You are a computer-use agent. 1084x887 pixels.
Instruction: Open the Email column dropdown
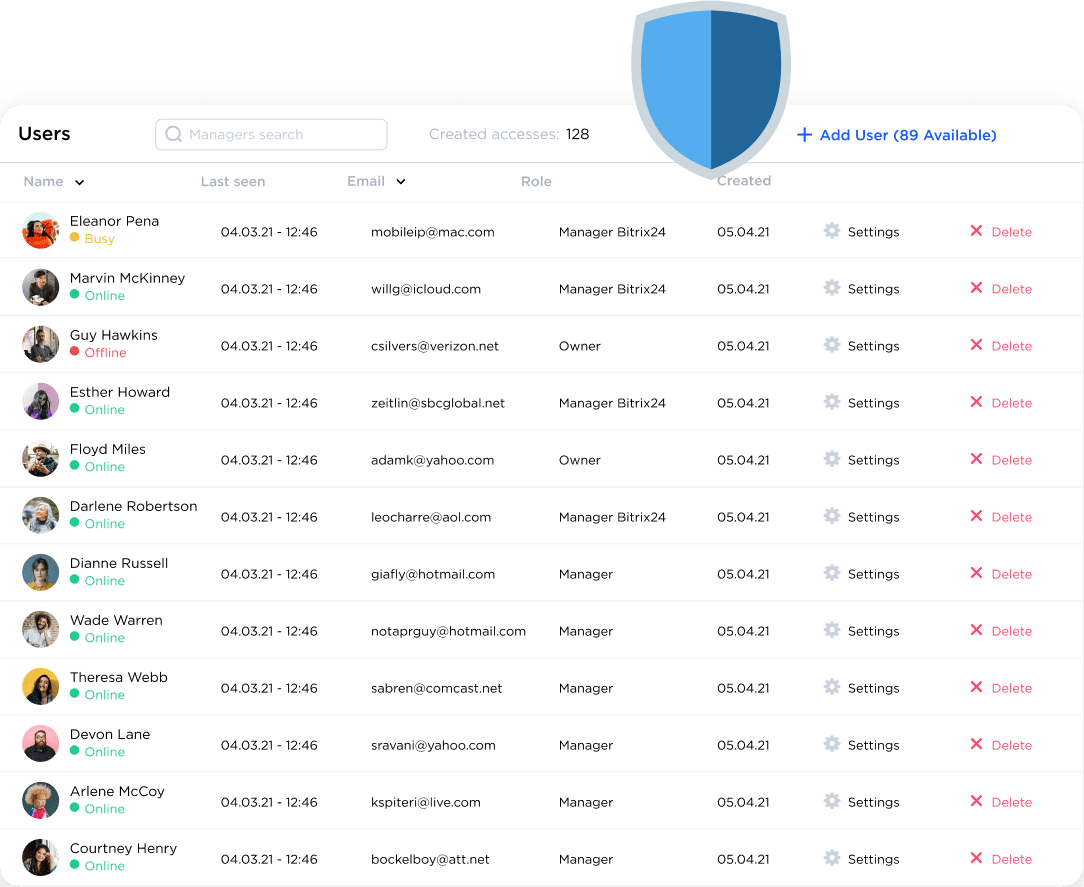[400, 182]
